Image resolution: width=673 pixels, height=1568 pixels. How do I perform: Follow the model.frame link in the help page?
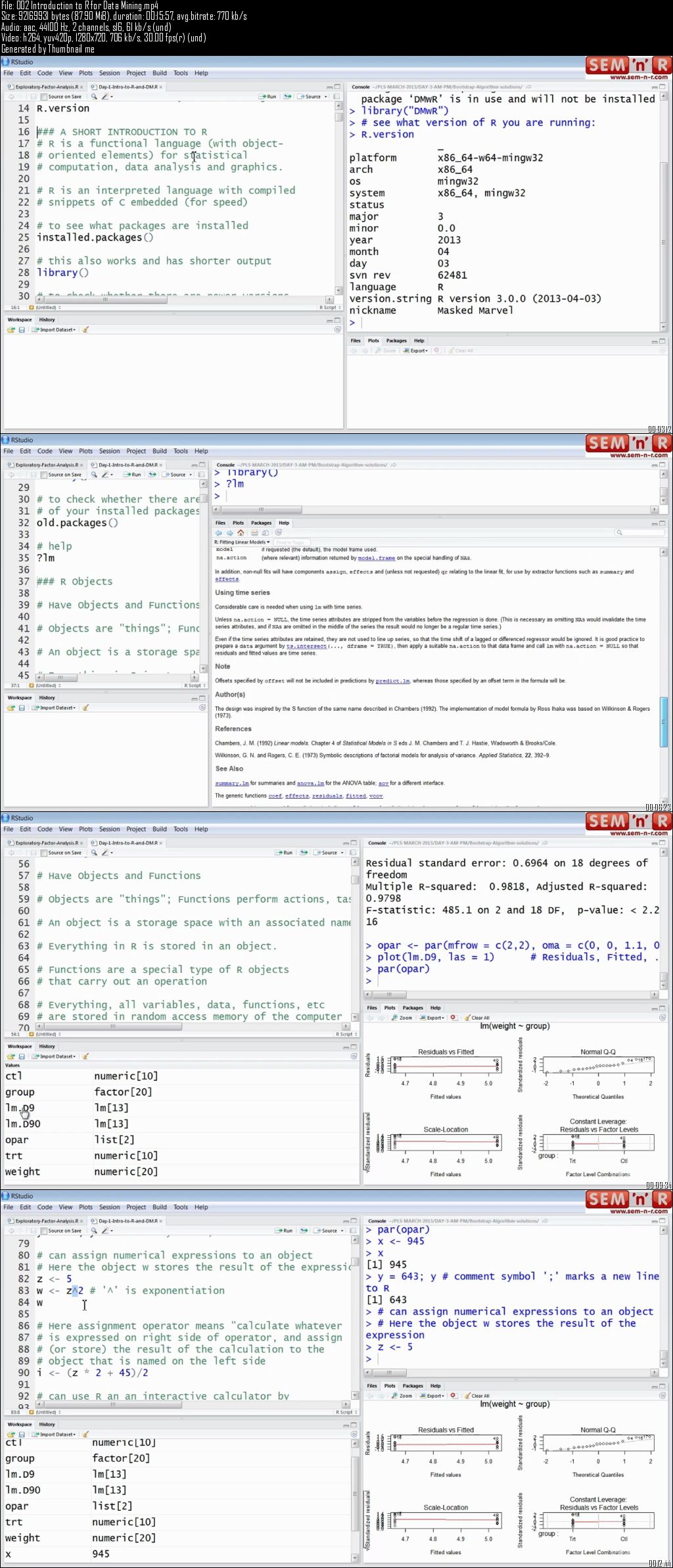tap(377, 558)
